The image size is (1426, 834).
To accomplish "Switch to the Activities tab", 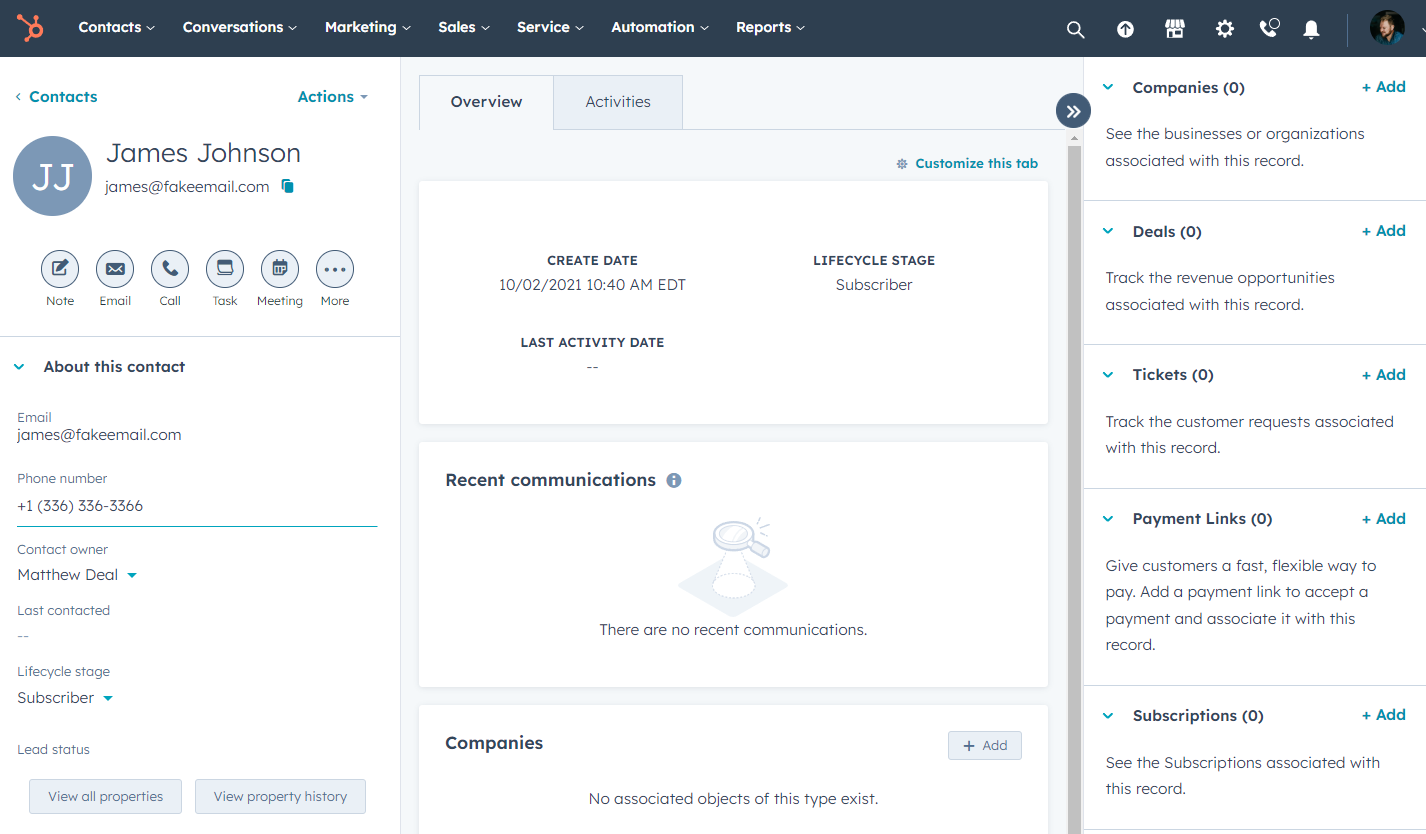I will click(x=617, y=101).
